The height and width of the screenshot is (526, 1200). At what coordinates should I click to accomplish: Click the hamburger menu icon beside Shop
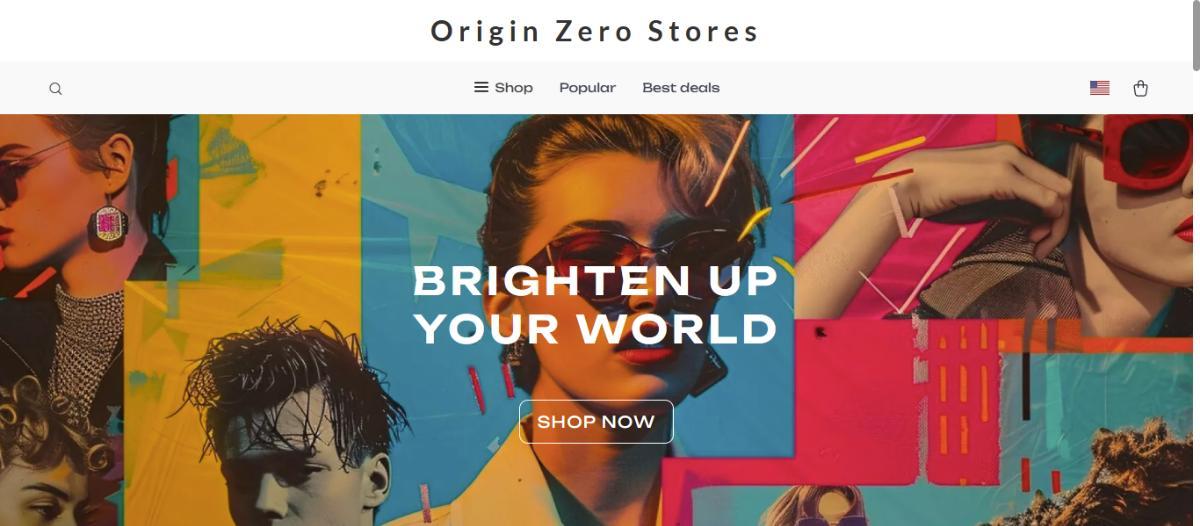[481, 87]
